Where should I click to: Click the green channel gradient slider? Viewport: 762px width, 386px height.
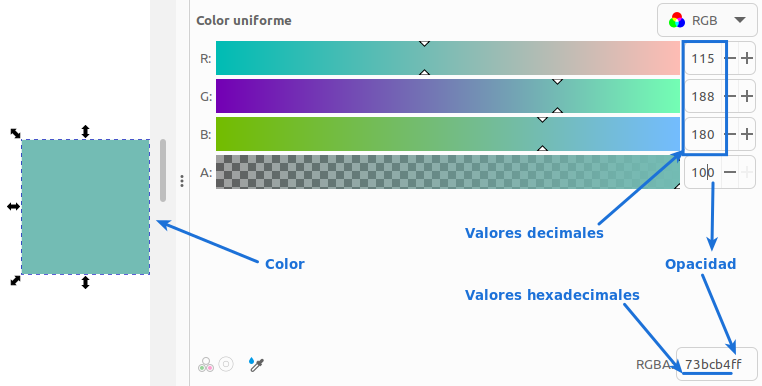click(448, 96)
